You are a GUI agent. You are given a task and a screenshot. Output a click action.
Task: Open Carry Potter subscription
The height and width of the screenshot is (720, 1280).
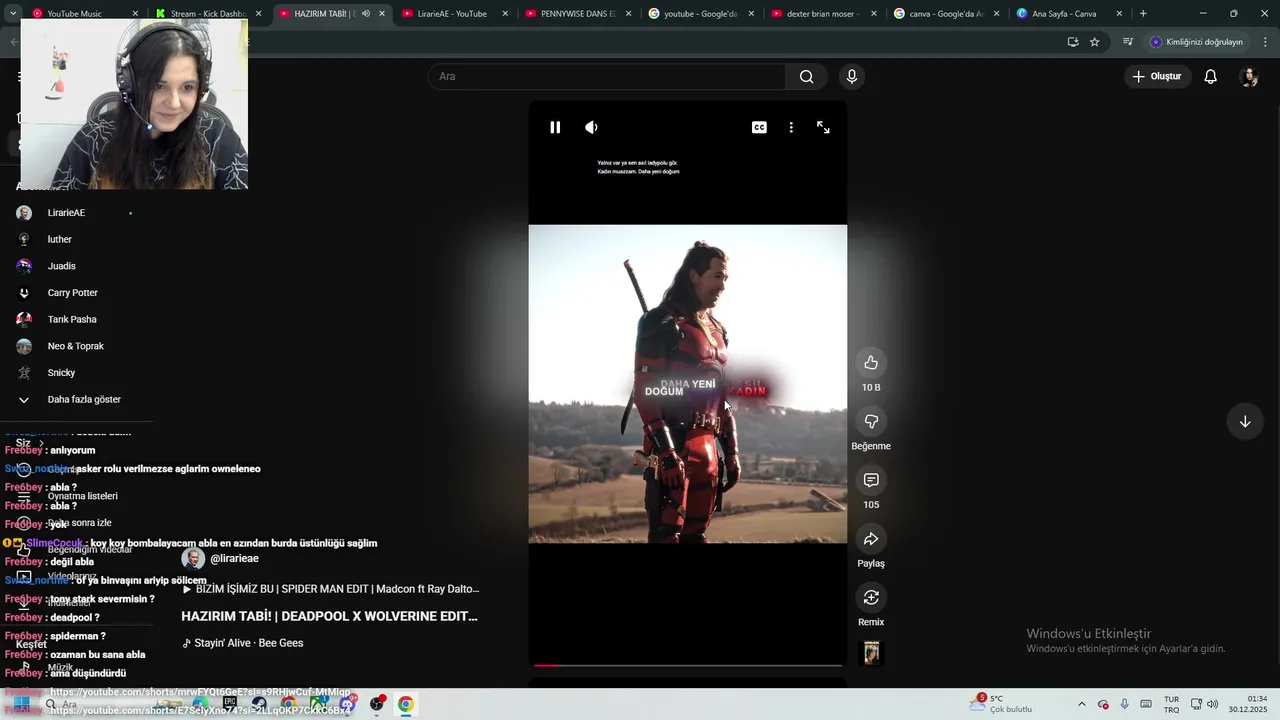point(72,293)
